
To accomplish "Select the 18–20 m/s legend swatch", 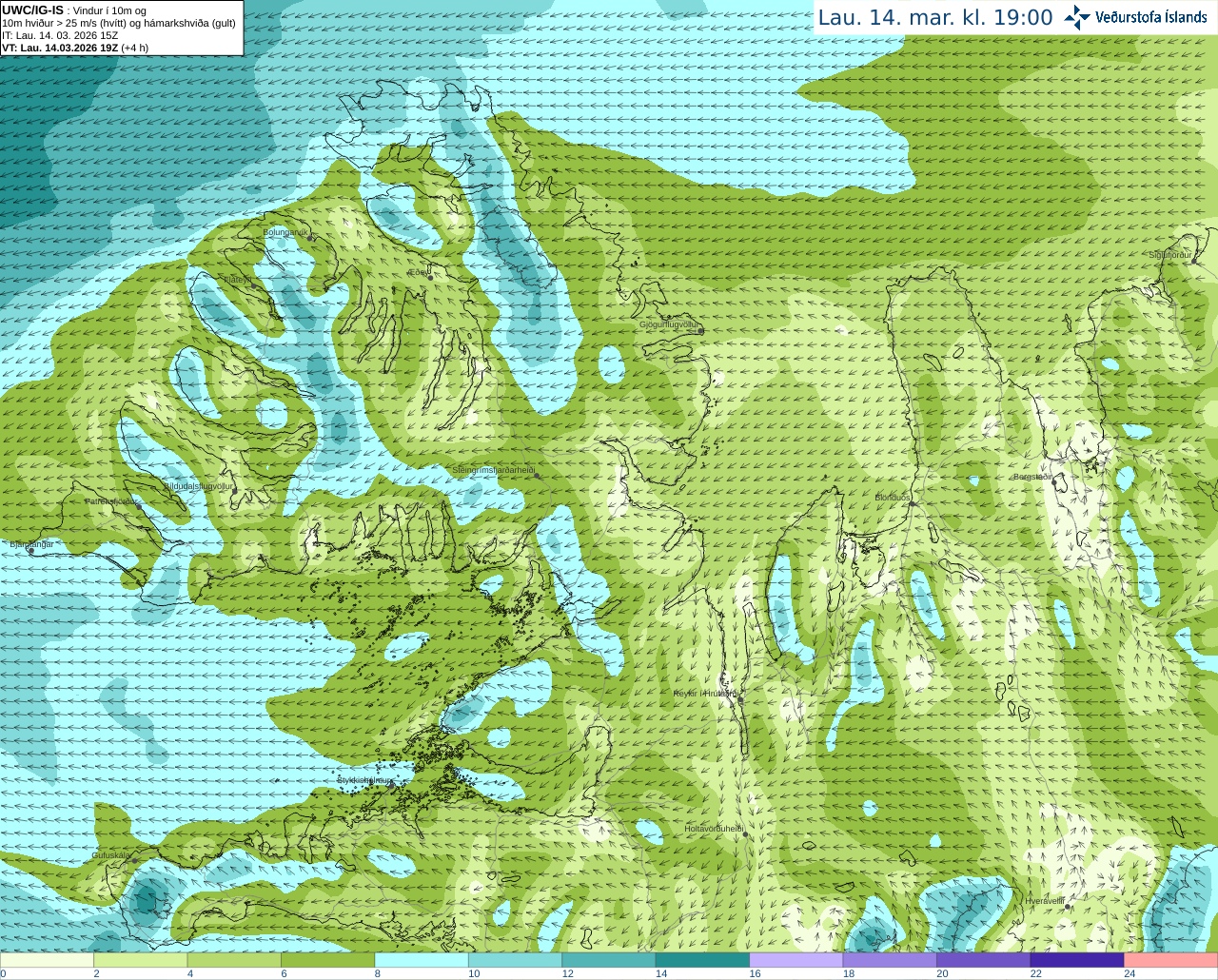I will [890, 959].
